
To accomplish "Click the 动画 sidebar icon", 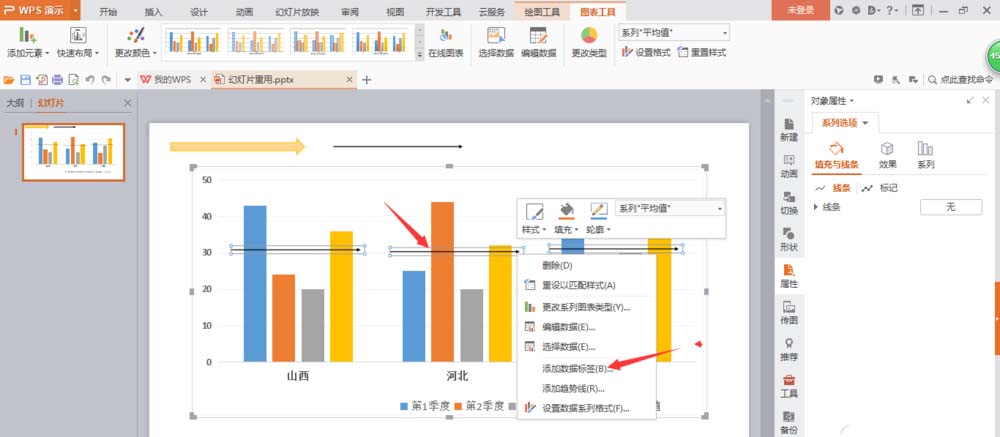I will 789,167.
